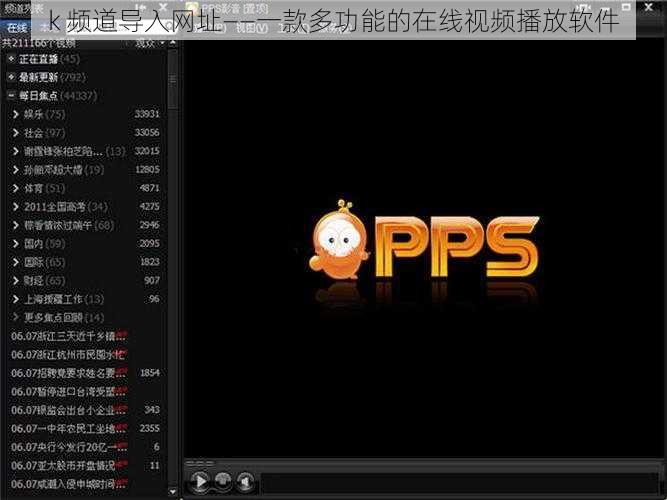Expand the 2011全国高考 (34) arrow
Screen dimensions: 667x500
(16, 207)
